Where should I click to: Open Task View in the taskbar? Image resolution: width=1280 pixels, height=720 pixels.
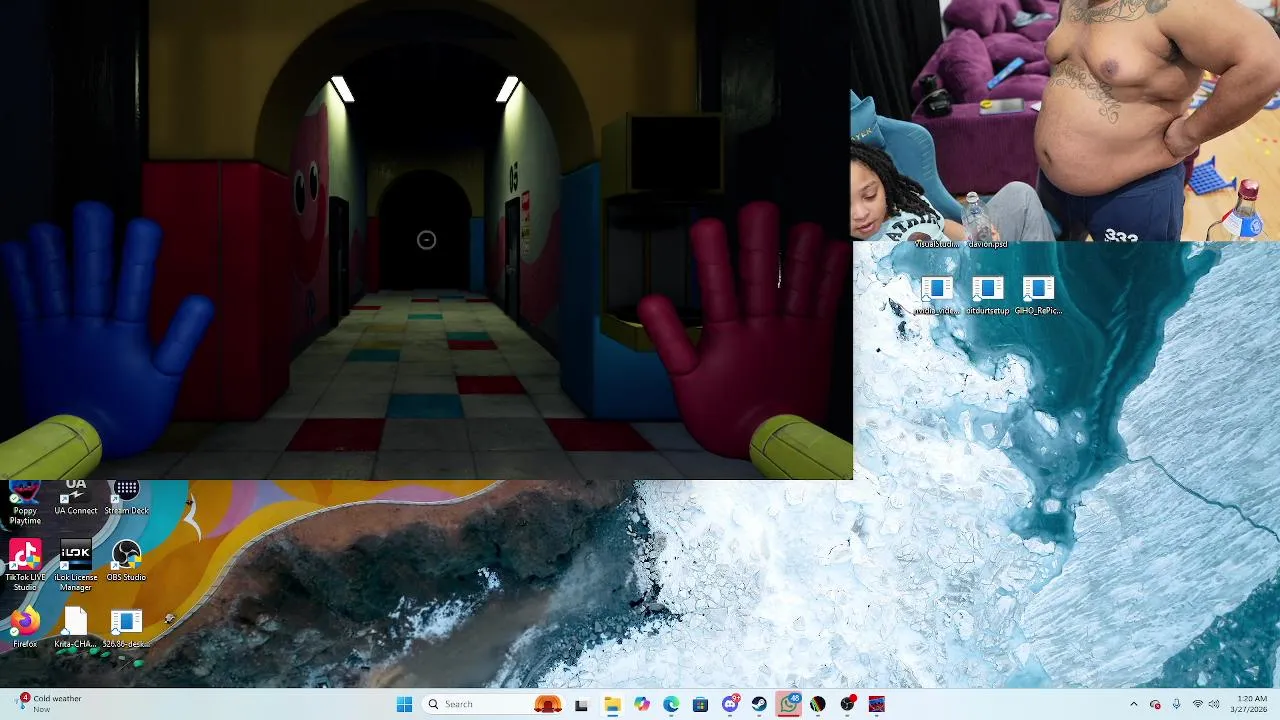click(581, 704)
